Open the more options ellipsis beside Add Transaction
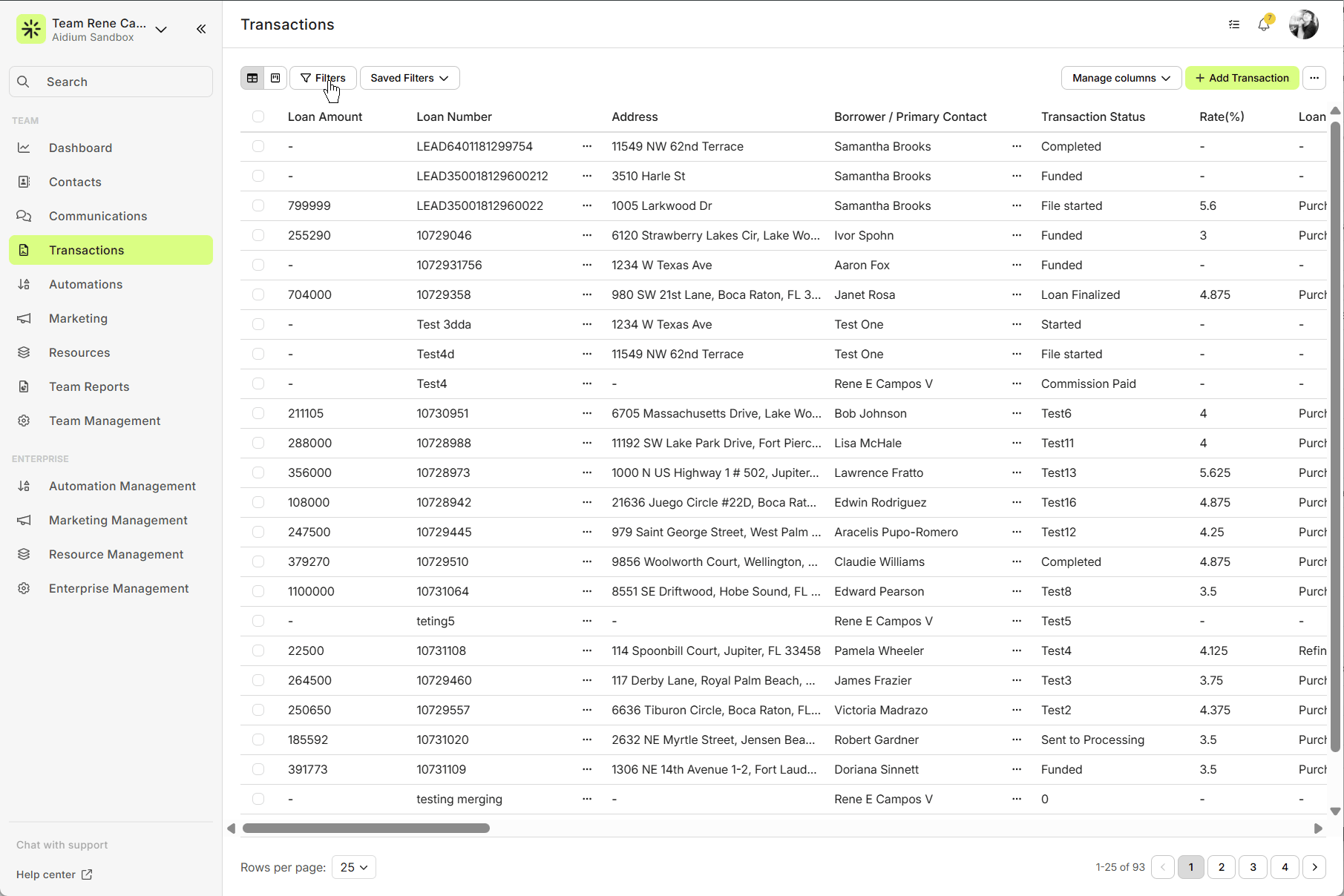This screenshot has height=896, width=1344. tap(1314, 78)
